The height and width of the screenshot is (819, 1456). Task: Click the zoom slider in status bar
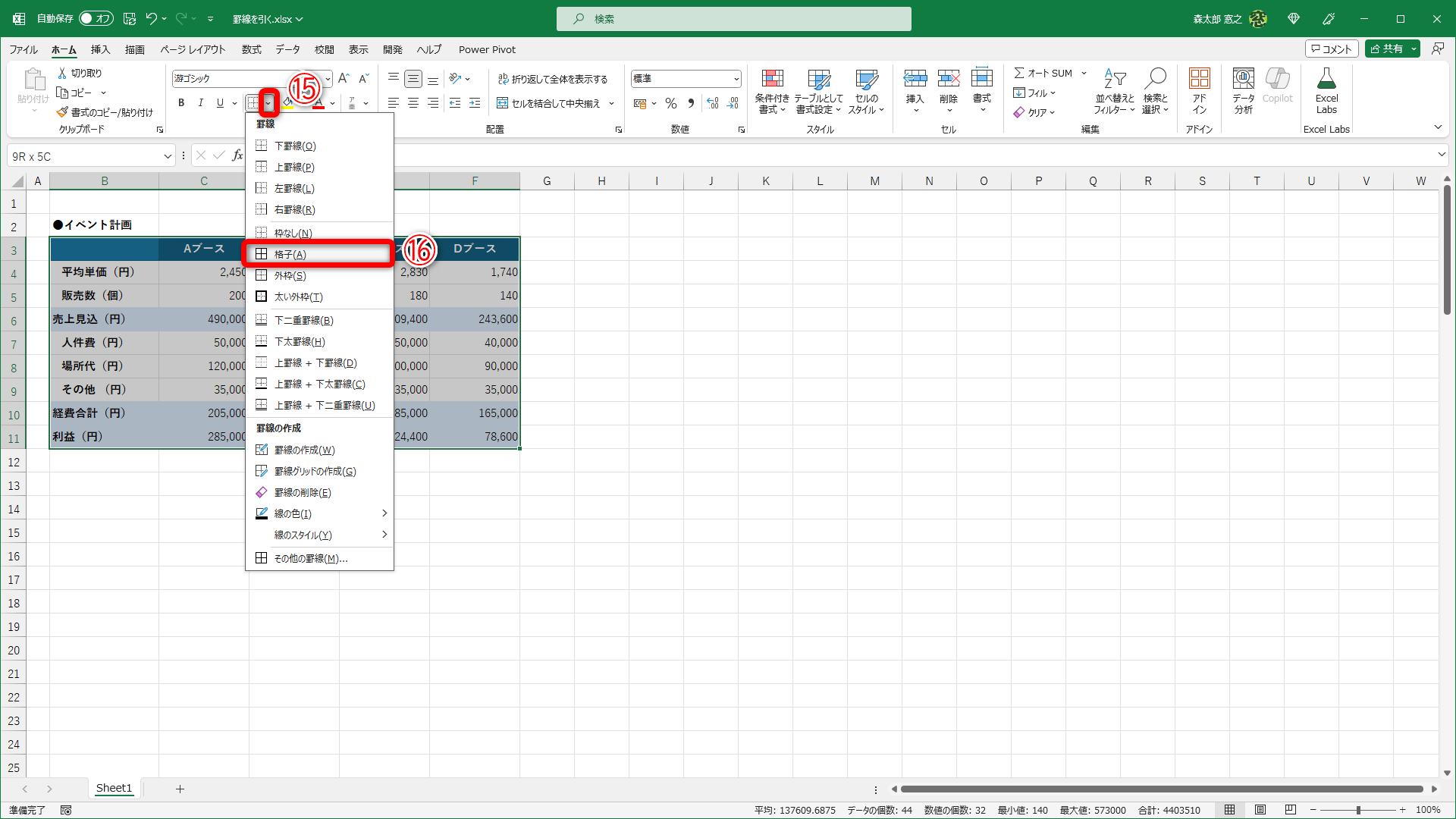pos(1357,810)
